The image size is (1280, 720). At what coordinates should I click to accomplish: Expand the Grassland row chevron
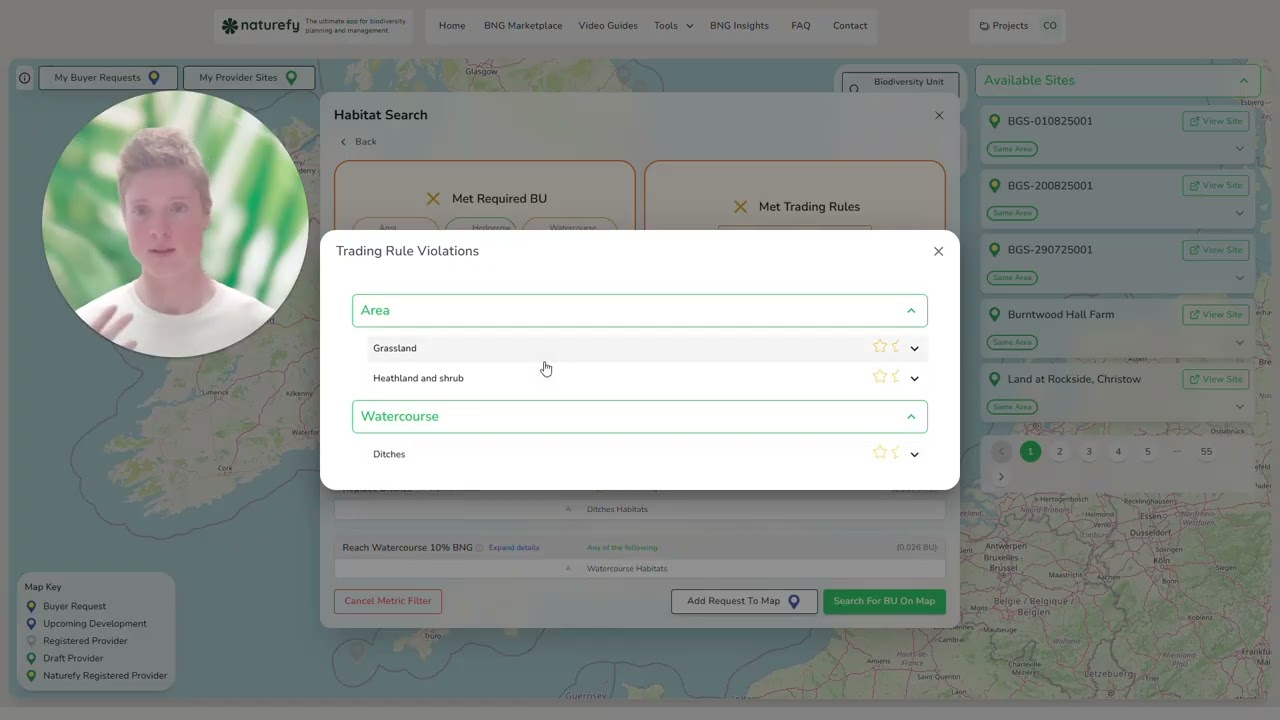click(914, 348)
